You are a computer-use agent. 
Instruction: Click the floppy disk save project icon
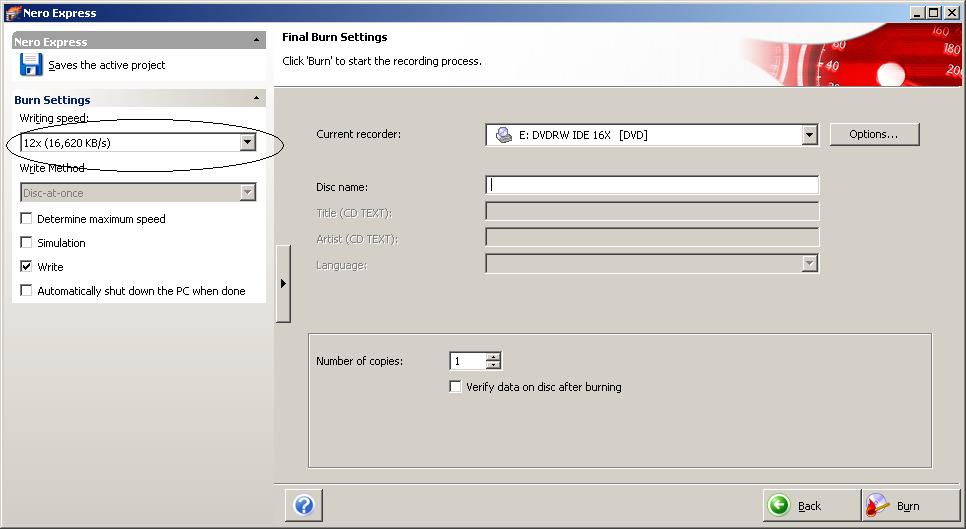click(x=31, y=65)
